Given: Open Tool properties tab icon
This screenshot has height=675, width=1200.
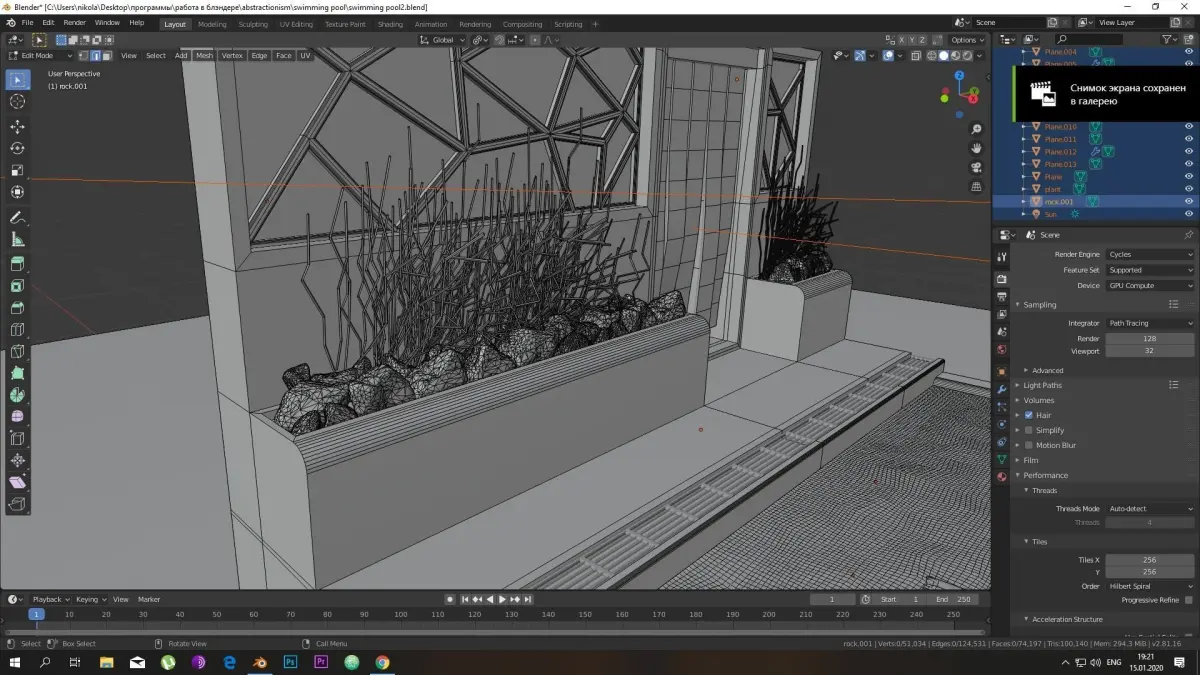Looking at the screenshot, I should (1002, 258).
